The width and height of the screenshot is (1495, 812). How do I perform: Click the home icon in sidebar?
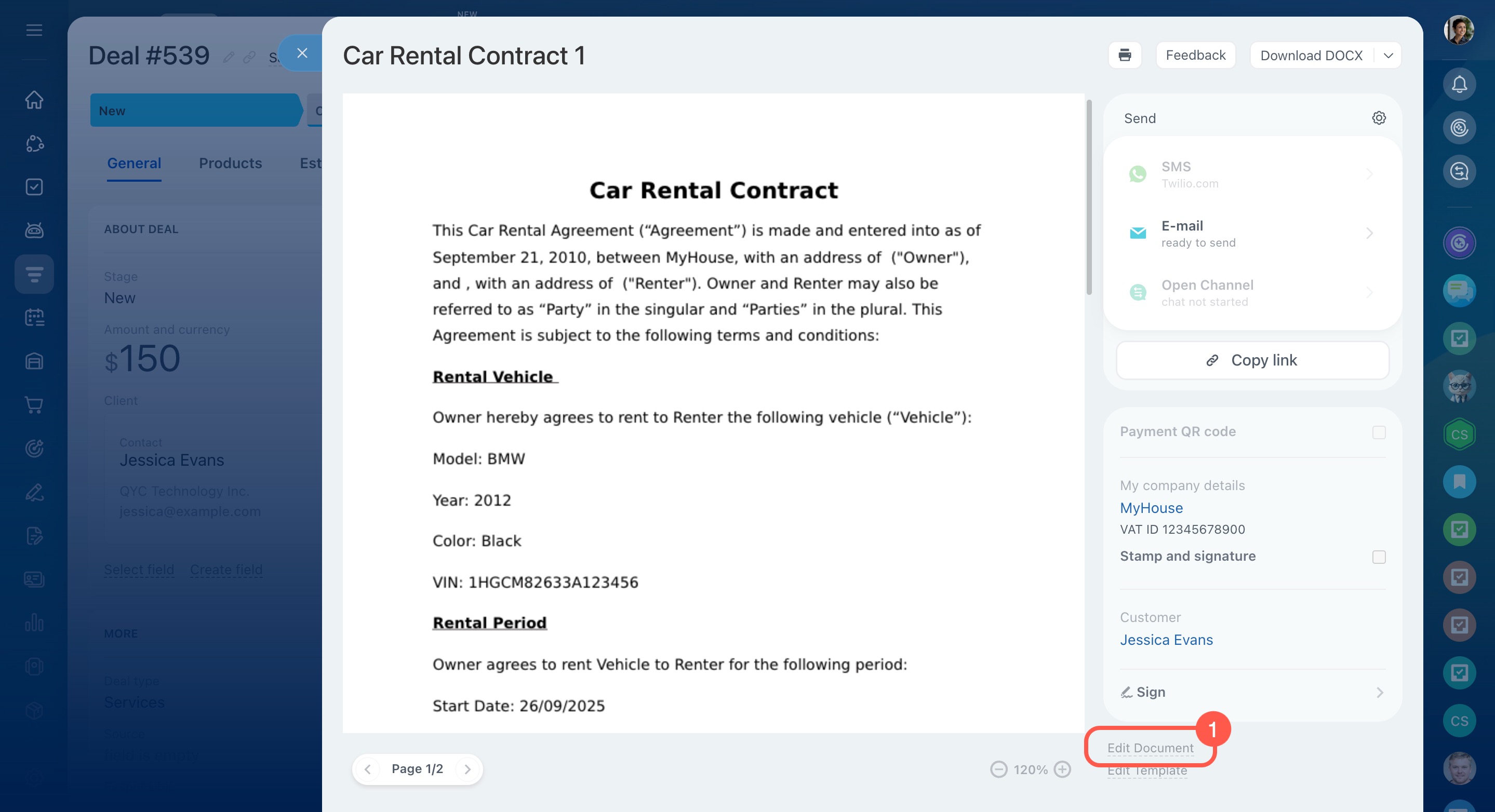[34, 100]
